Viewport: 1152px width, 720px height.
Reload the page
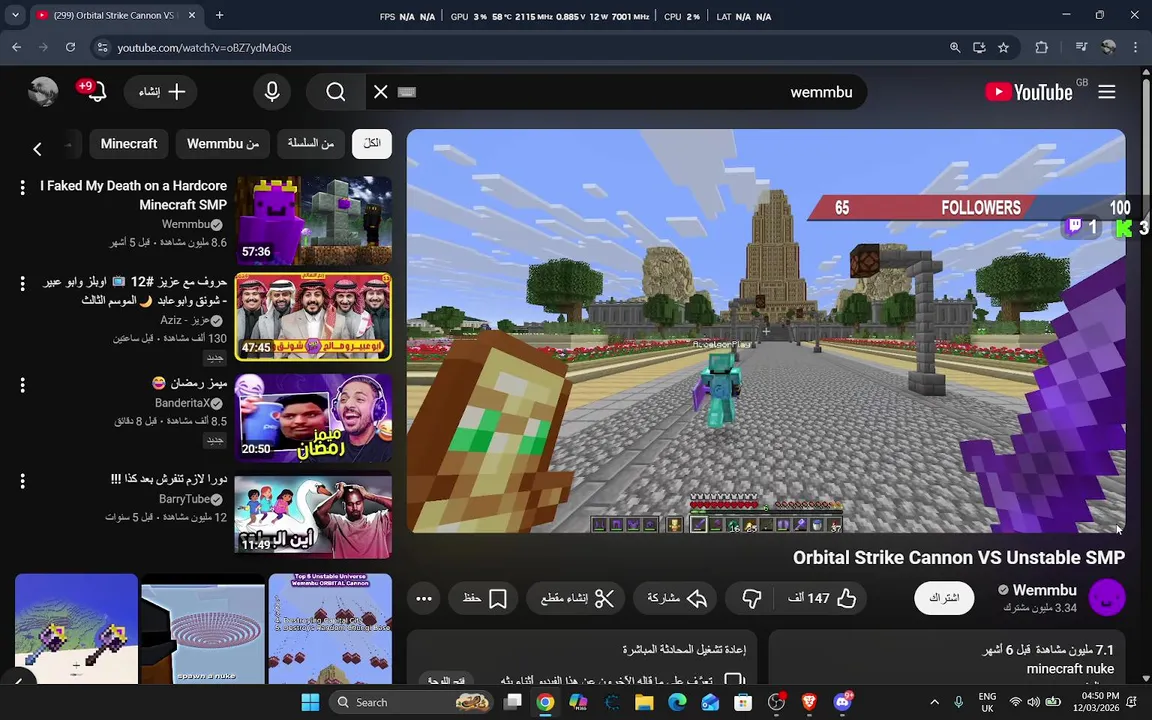(x=71, y=47)
